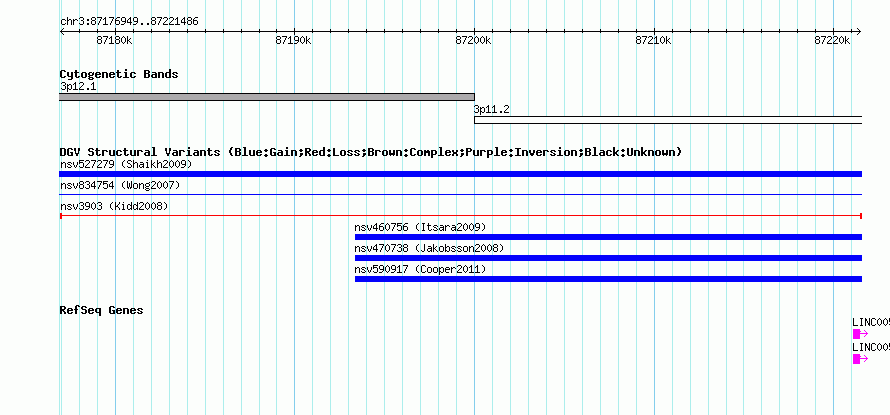This screenshot has height=415, width=890.
Task: Click the white 3p11.2 cytogenetic band
Action: (668, 120)
